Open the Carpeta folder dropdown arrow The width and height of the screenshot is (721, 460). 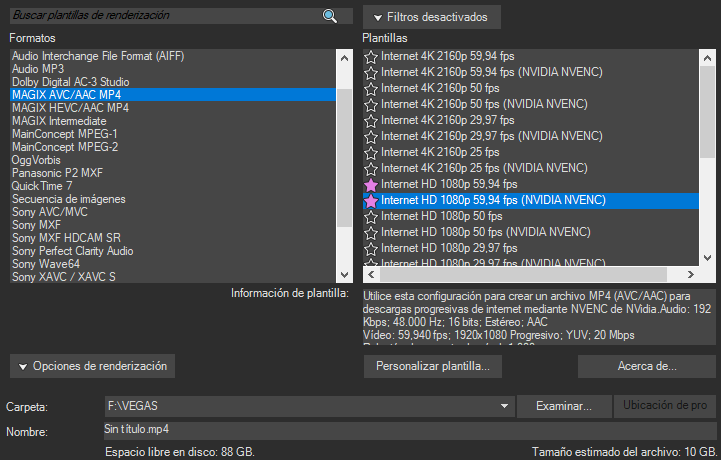tap(504, 406)
